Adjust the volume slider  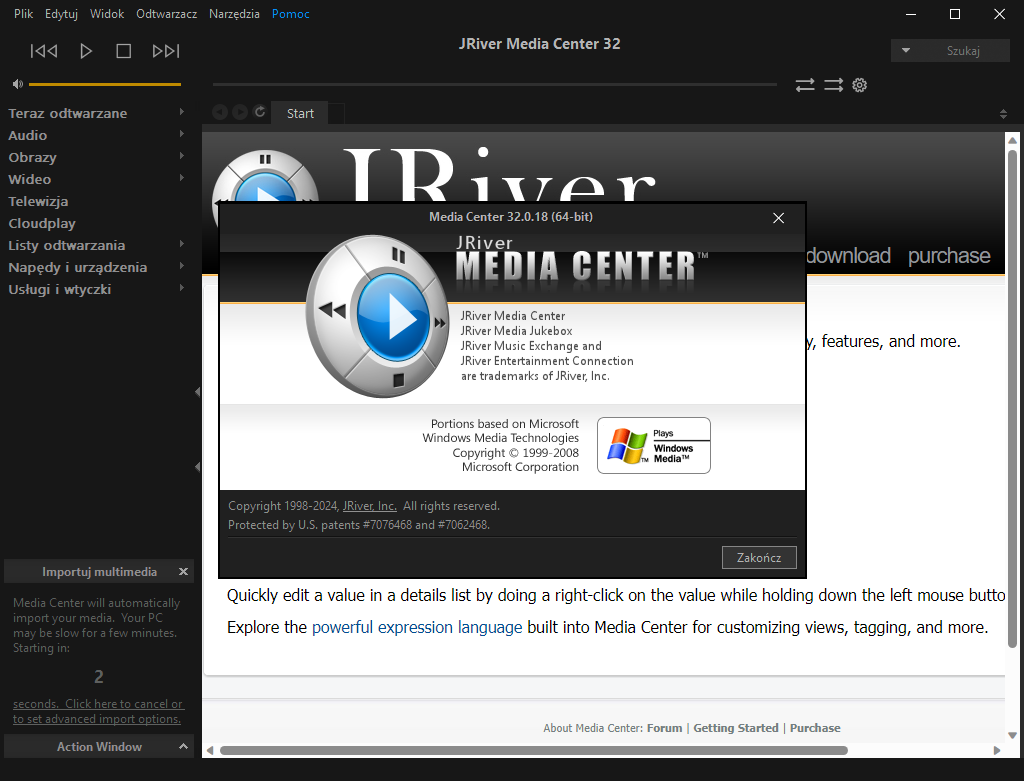pyautogui.click(x=104, y=84)
